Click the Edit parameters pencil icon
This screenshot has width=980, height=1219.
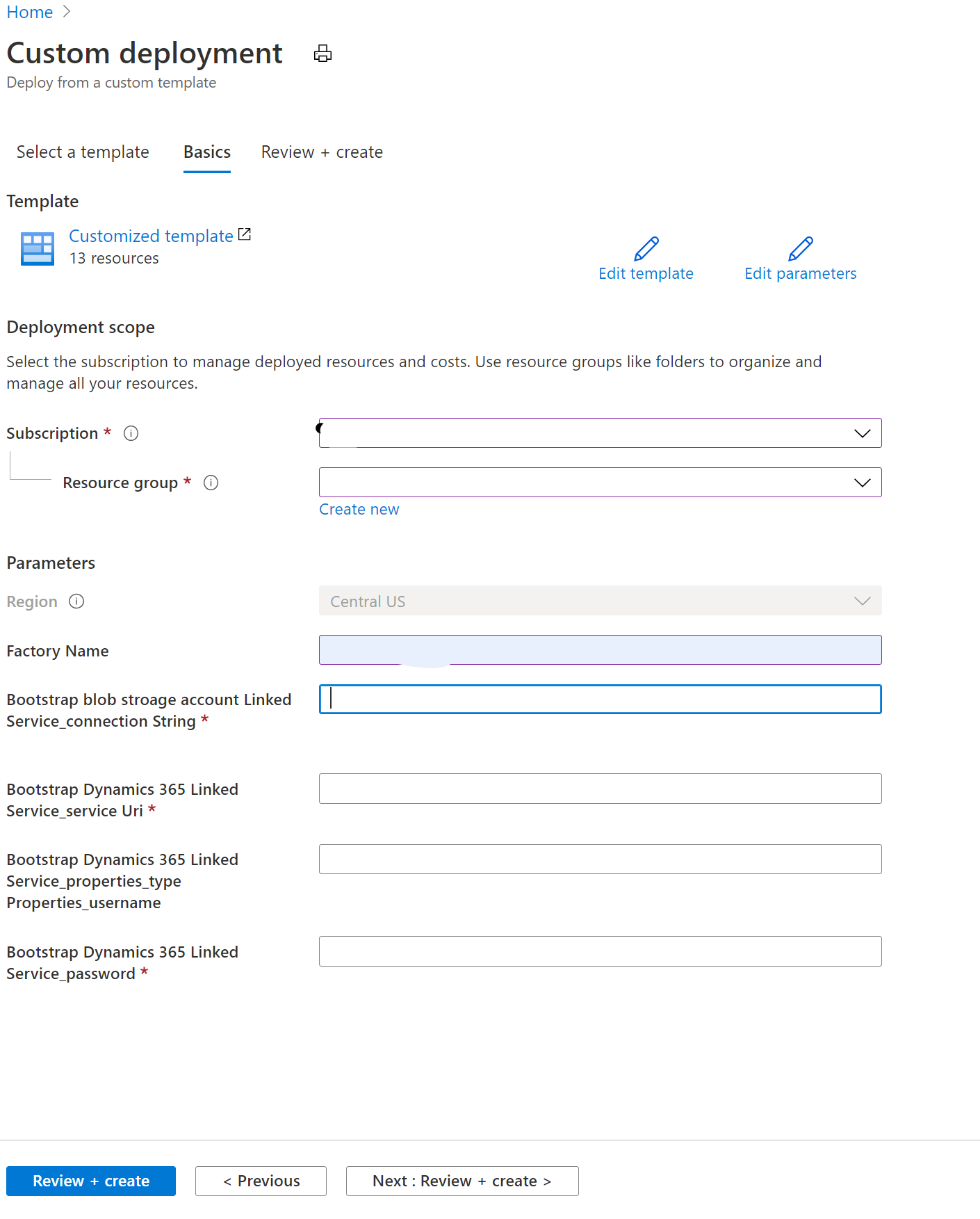801,248
